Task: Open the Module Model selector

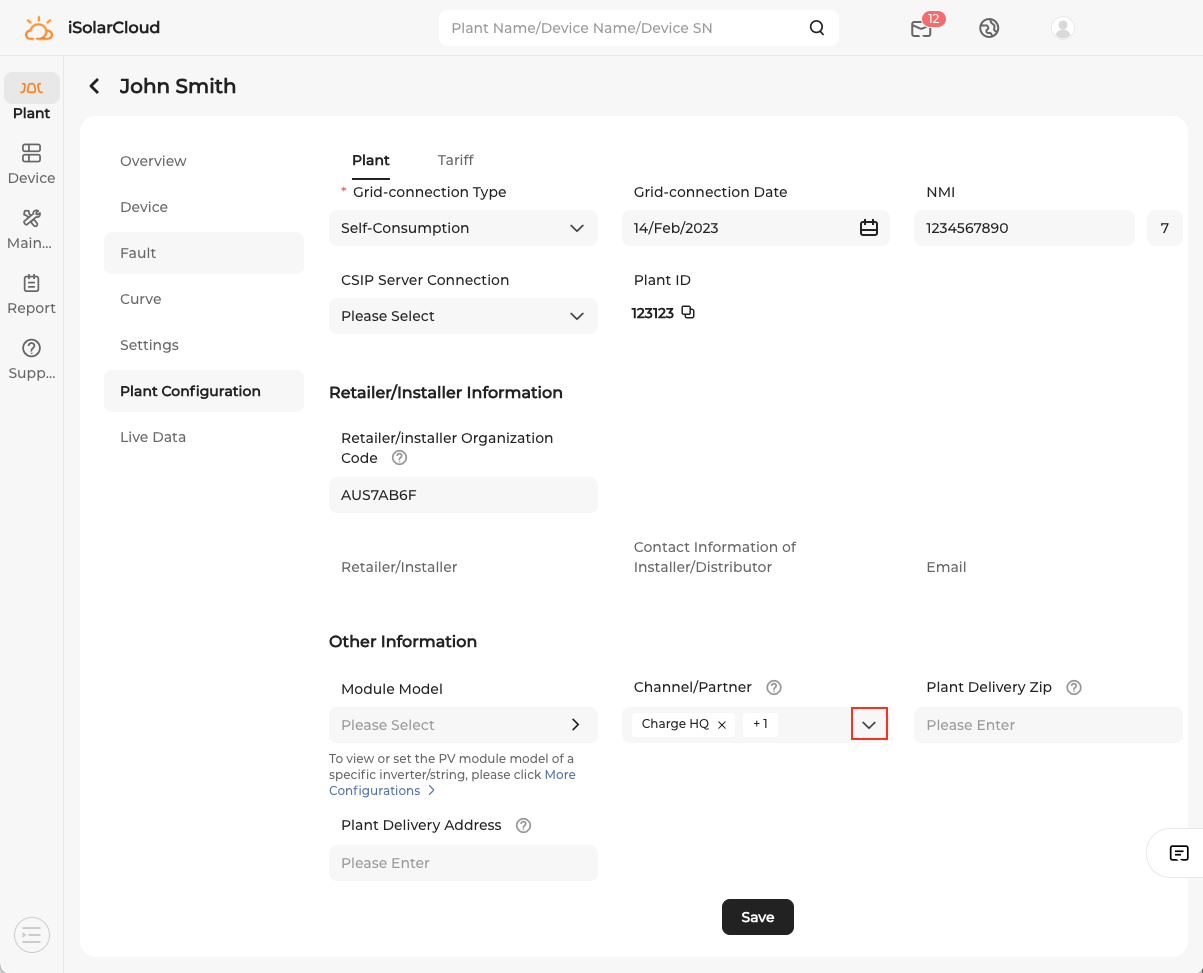Action: point(463,725)
